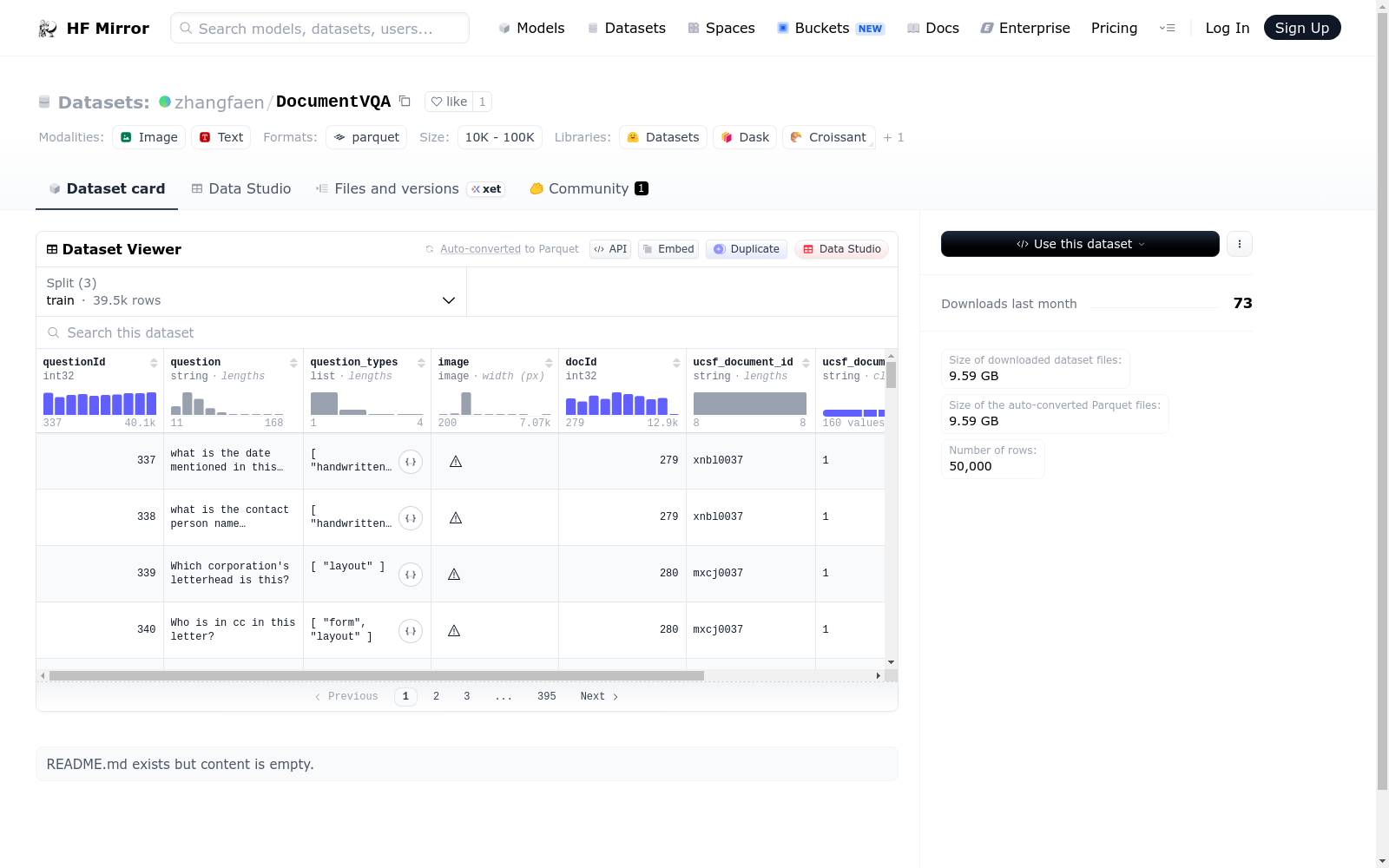This screenshot has width=1389, height=868.
Task: Jump to page 395 of results
Action: (546, 696)
